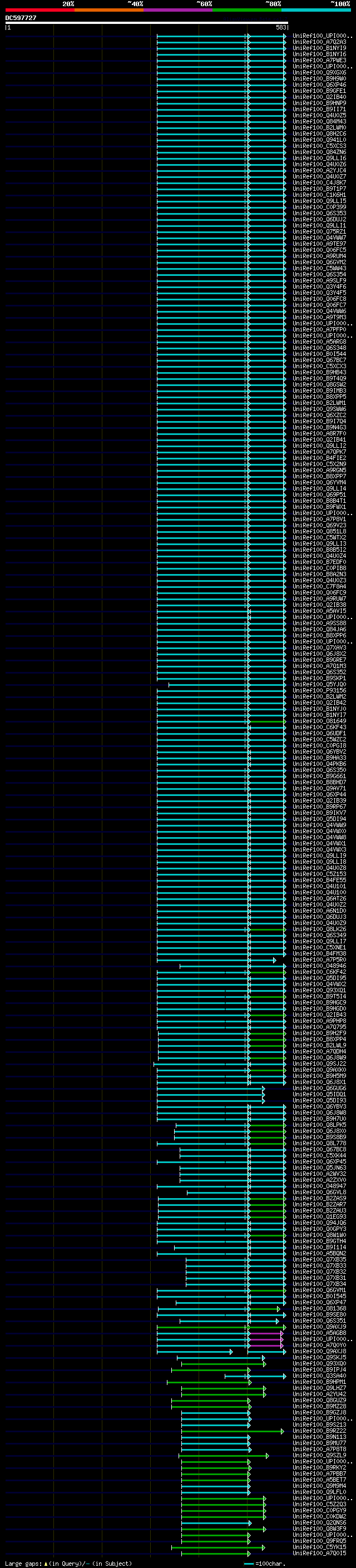Select hit UniRef100_Q2IB40

(x=319, y=97)
